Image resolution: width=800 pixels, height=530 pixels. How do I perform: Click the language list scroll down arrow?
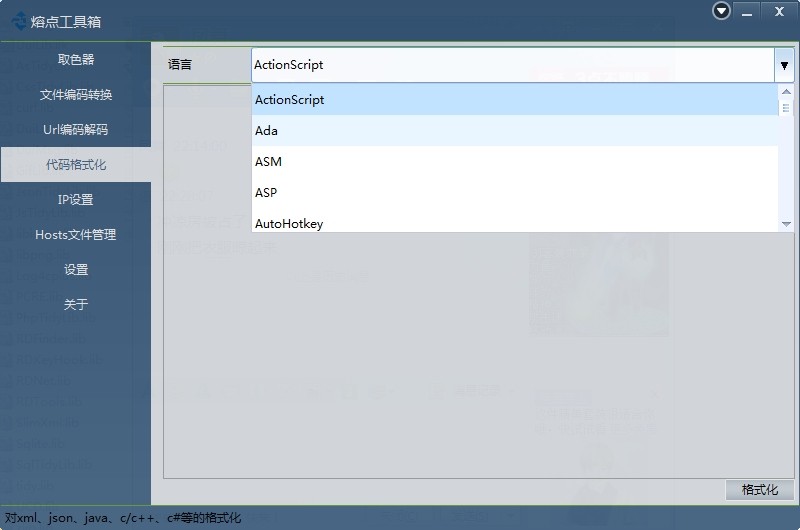pyautogui.click(x=786, y=224)
